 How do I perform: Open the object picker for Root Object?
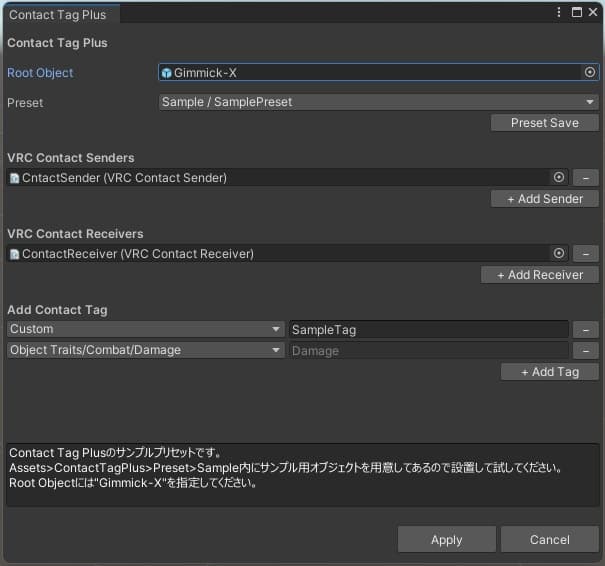tap(589, 72)
